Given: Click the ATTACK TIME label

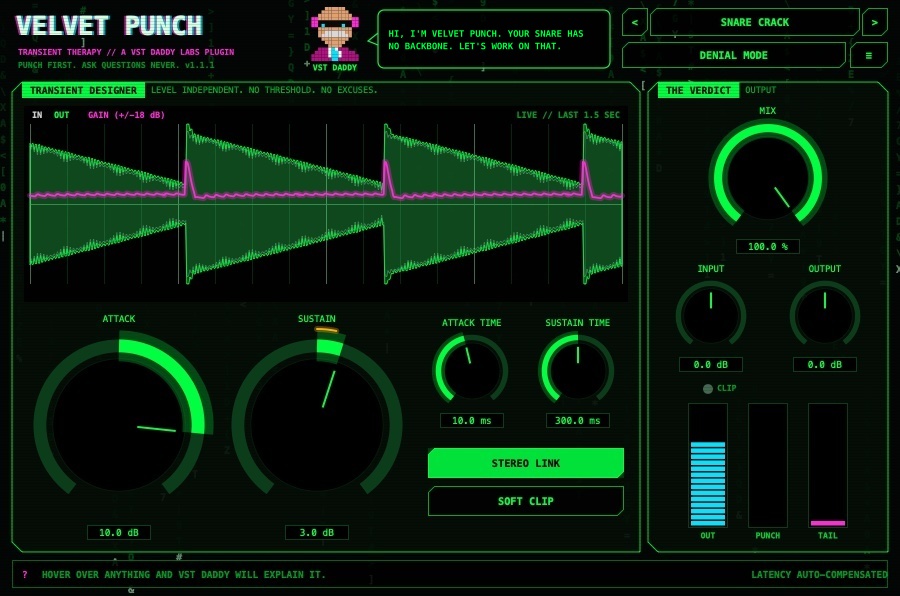Looking at the screenshot, I should [x=471, y=323].
